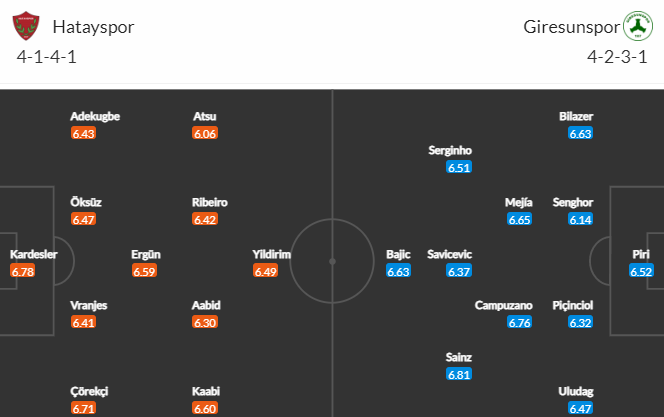Click the Giresunspor club crest icon

tap(638, 26)
